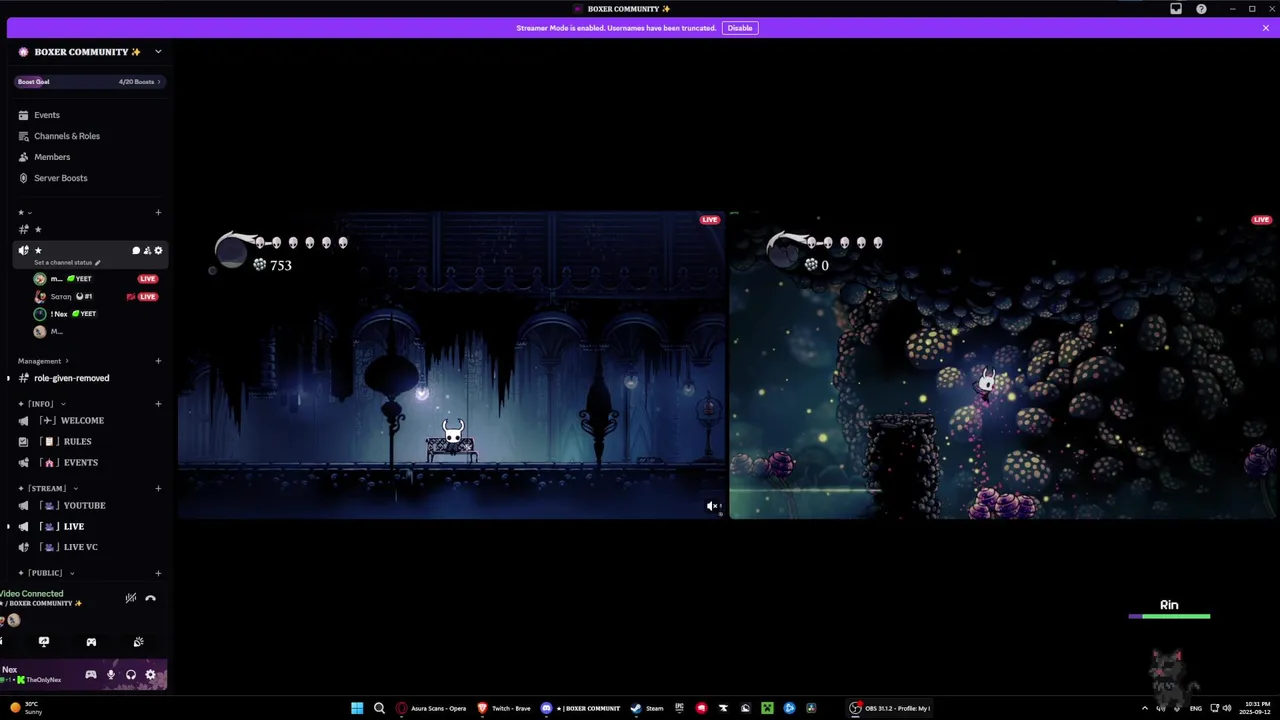This screenshot has height=720, width=1280.
Task: Show hidden system tray icons chevron
Action: tap(1145, 708)
